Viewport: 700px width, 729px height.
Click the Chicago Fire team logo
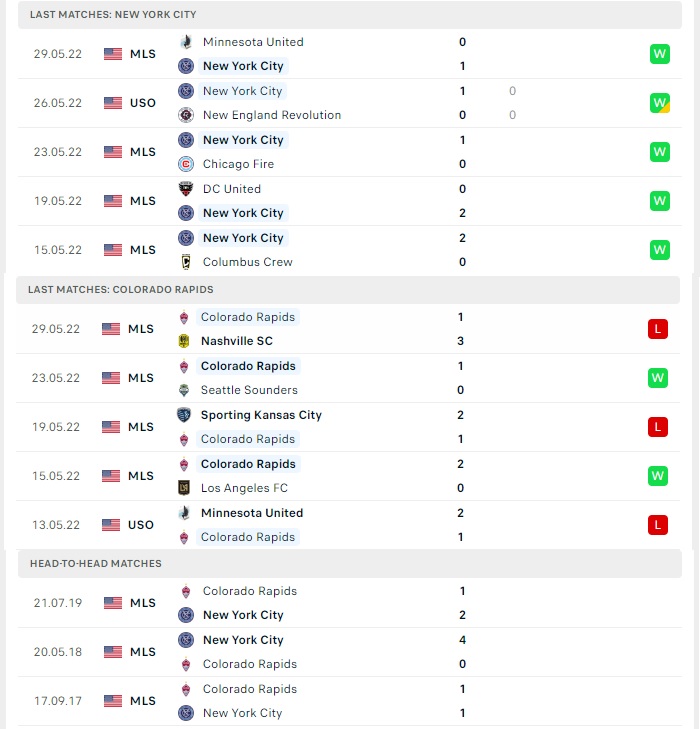pyautogui.click(x=186, y=164)
